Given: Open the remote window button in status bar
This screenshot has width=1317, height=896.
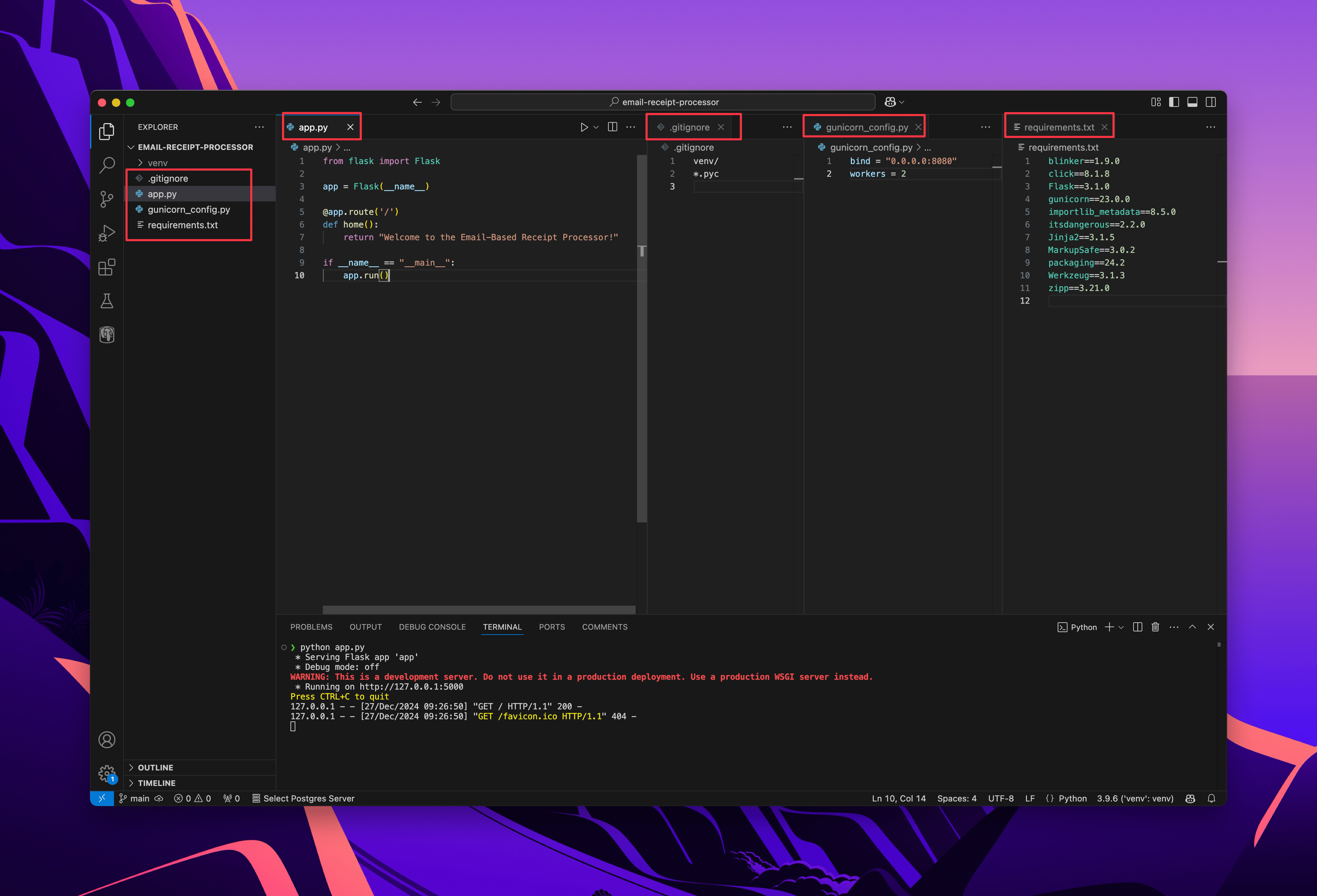Looking at the screenshot, I should coord(102,799).
